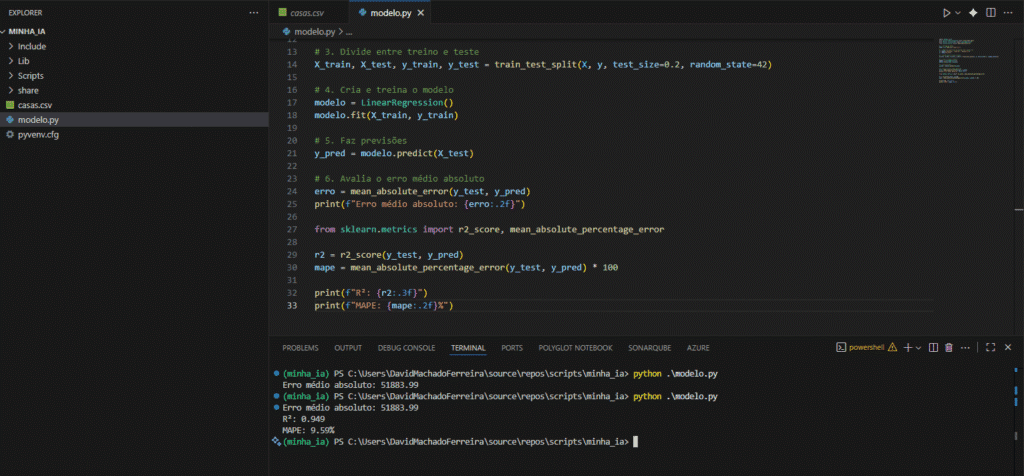Open editor more actions ellipsis menu
1024x476 pixels.
click(1008, 13)
